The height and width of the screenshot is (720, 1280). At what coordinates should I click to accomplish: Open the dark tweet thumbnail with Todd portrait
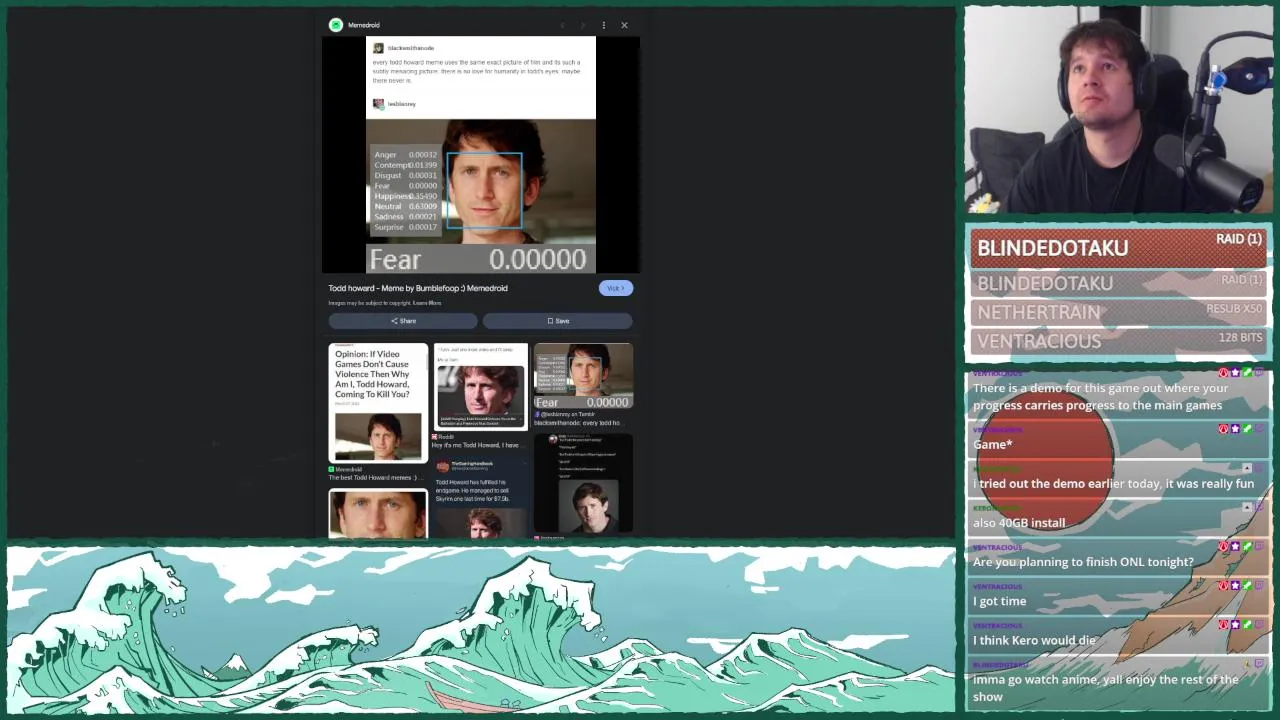[x=583, y=484]
